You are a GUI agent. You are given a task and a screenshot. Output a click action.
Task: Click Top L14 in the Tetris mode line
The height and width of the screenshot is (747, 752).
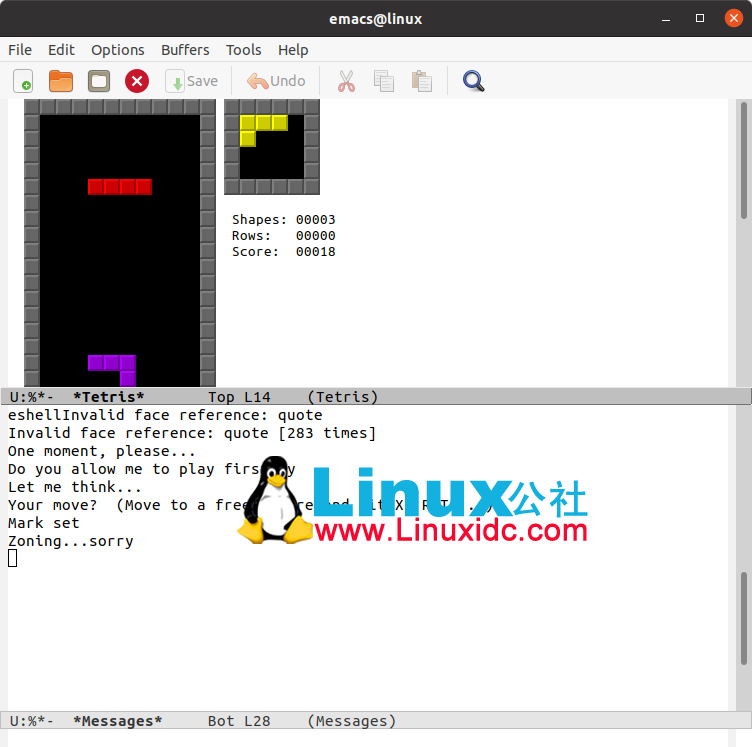click(x=239, y=397)
